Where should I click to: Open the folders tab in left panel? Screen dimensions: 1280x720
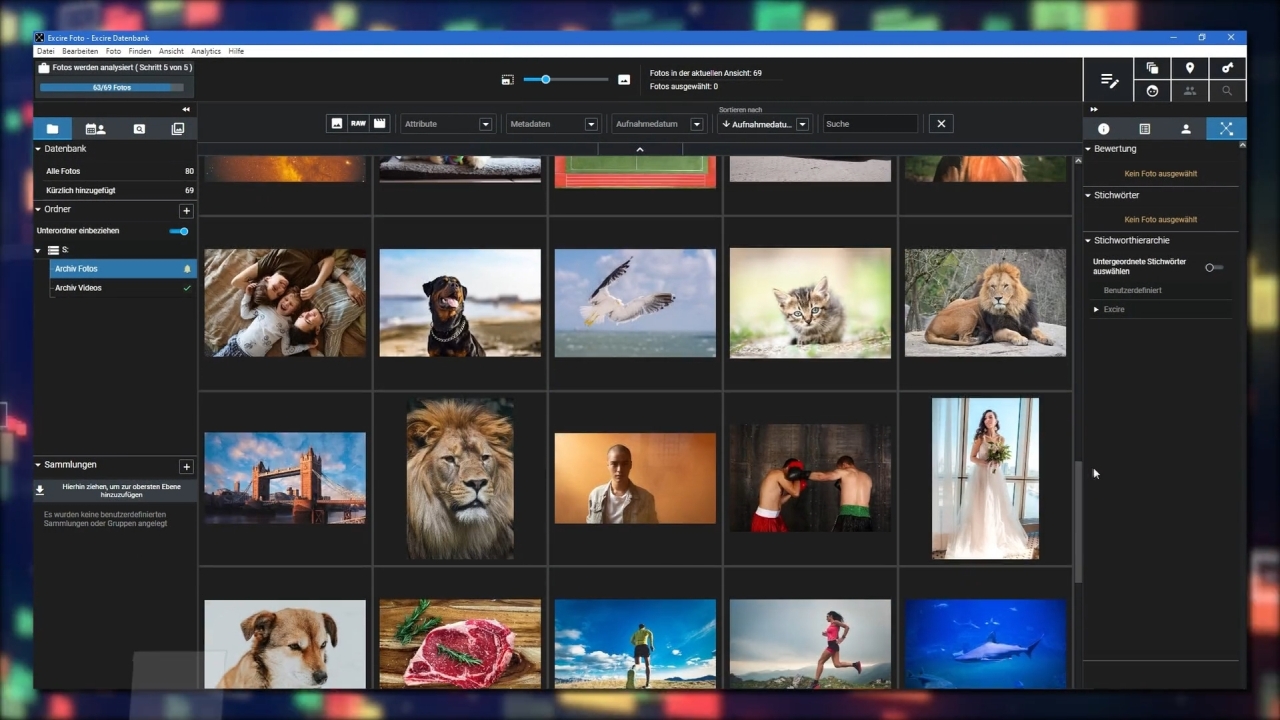tap(52, 129)
